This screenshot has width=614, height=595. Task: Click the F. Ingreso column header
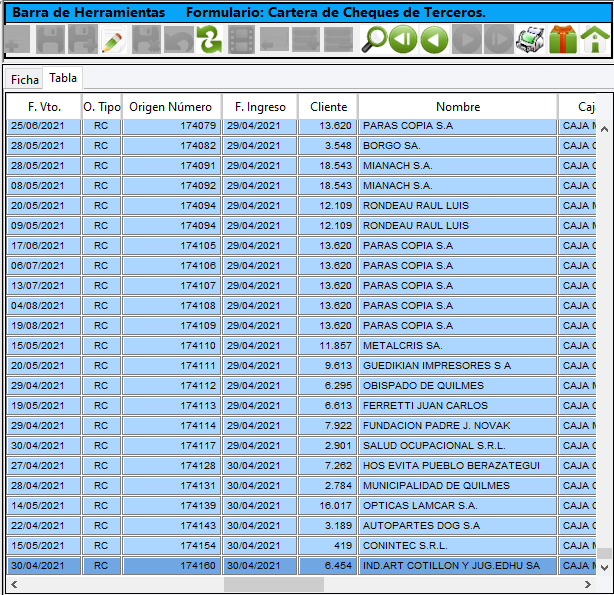point(260,107)
